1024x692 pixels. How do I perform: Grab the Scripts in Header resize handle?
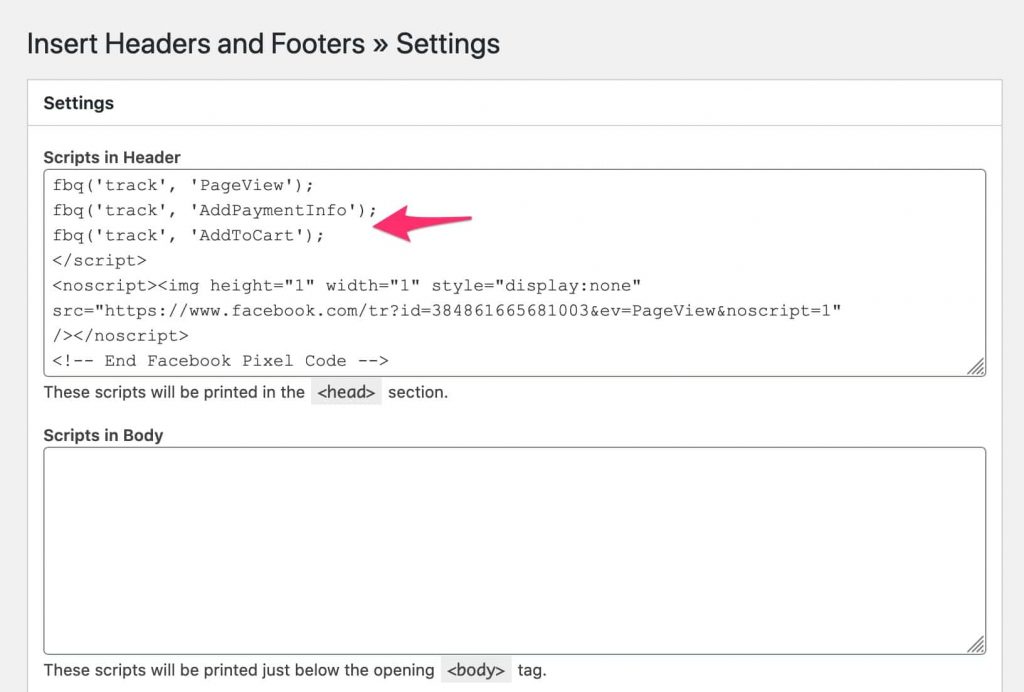click(975, 367)
